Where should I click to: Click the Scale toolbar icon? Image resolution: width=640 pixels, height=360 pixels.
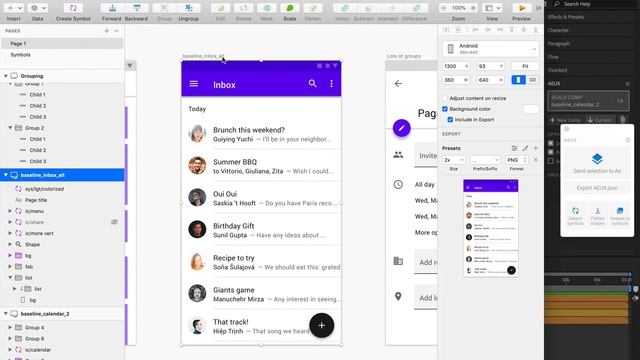290,8
